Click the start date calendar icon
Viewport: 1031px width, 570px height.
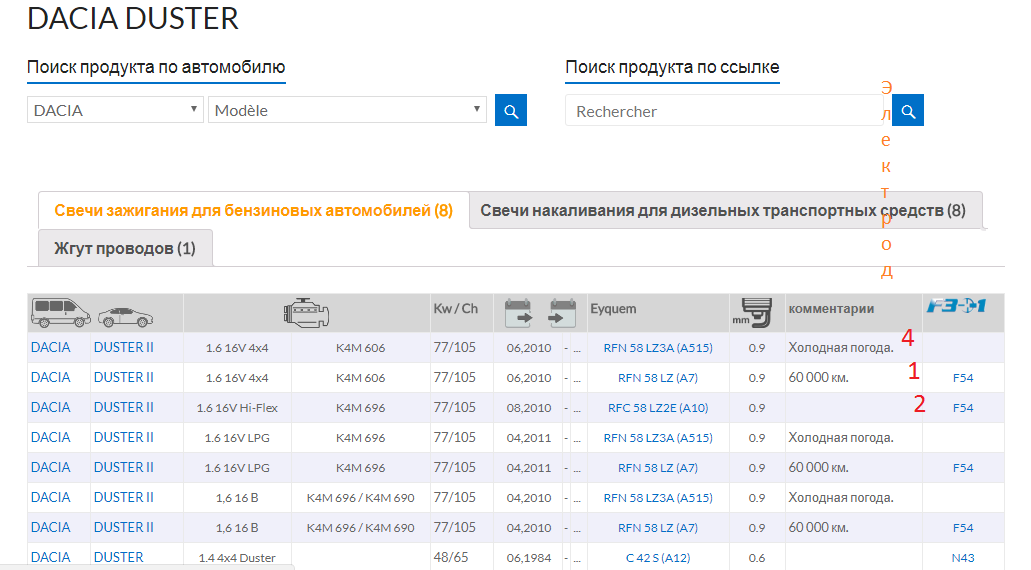click(x=518, y=313)
